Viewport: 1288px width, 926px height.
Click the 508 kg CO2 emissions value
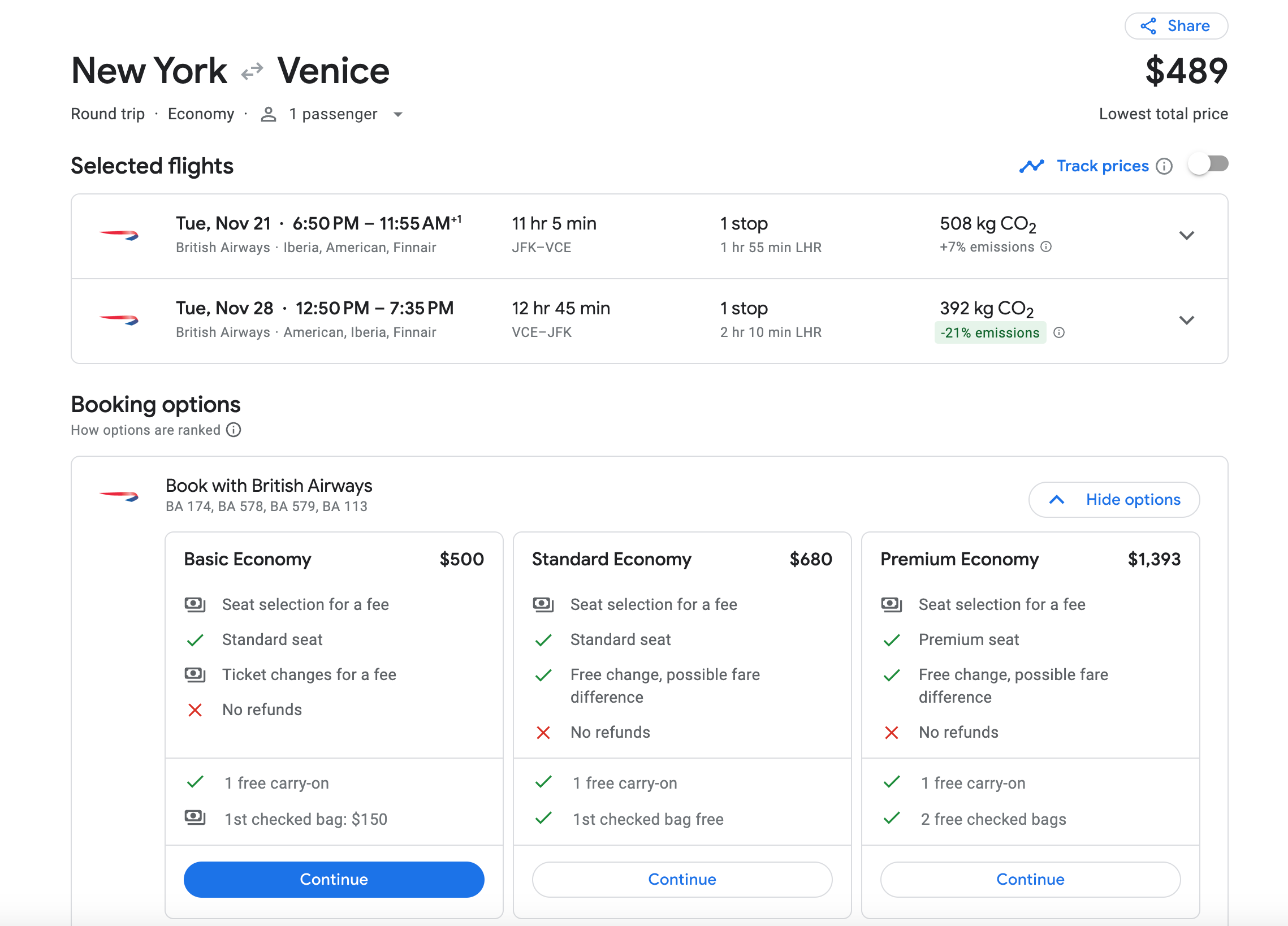(x=988, y=224)
